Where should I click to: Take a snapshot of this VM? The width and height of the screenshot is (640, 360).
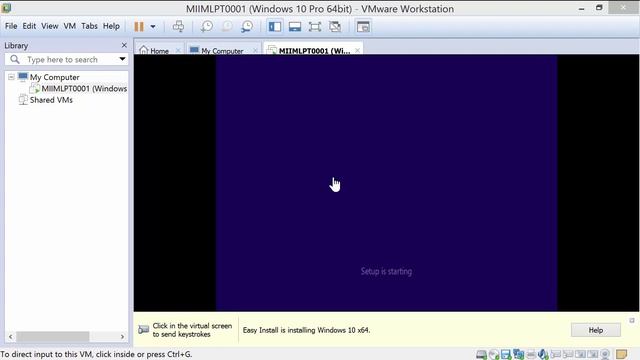207,27
